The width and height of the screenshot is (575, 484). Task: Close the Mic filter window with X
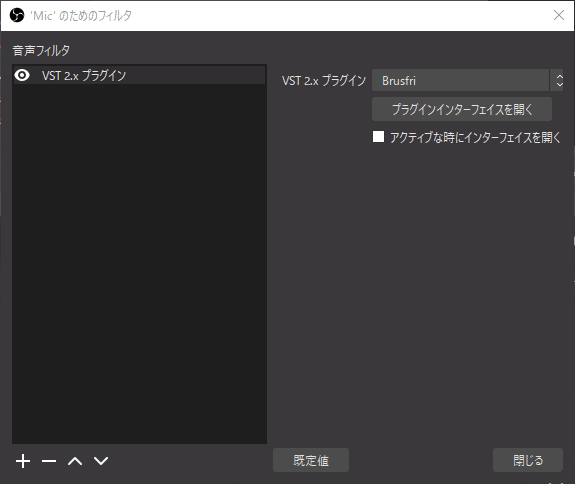click(x=559, y=15)
